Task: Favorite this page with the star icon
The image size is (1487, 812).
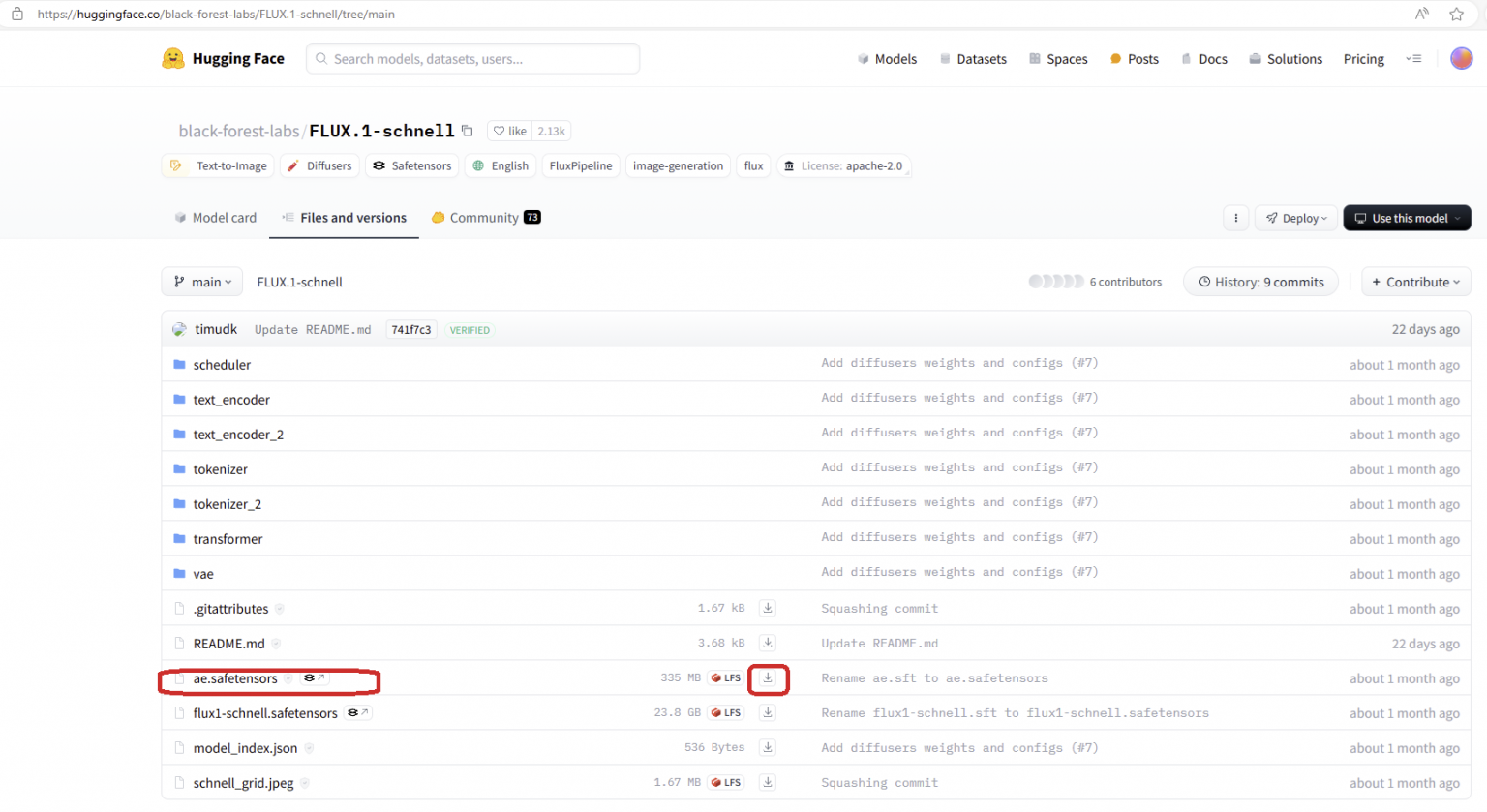Action: [1456, 14]
